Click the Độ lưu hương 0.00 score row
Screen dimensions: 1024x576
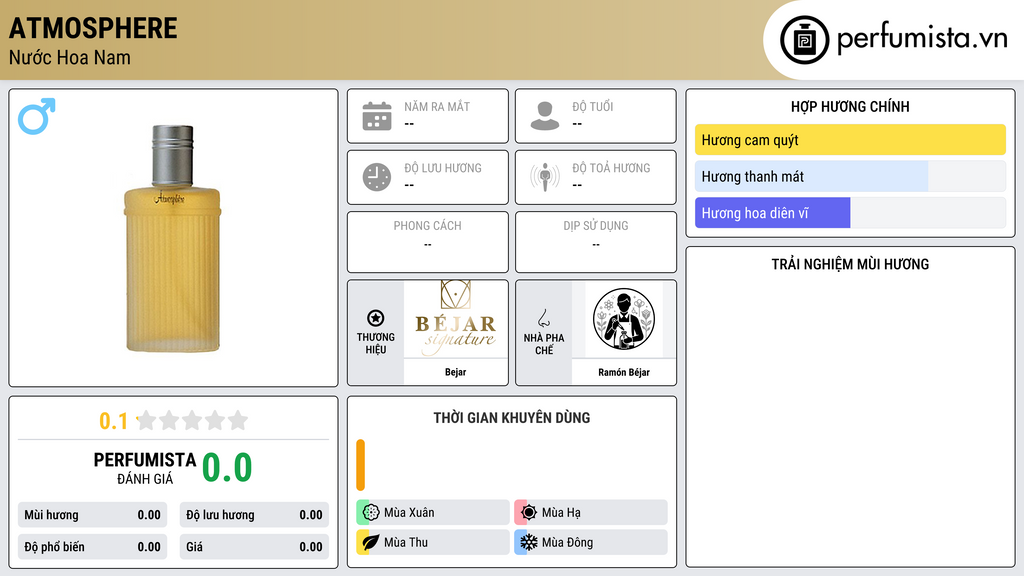pyautogui.click(x=254, y=515)
